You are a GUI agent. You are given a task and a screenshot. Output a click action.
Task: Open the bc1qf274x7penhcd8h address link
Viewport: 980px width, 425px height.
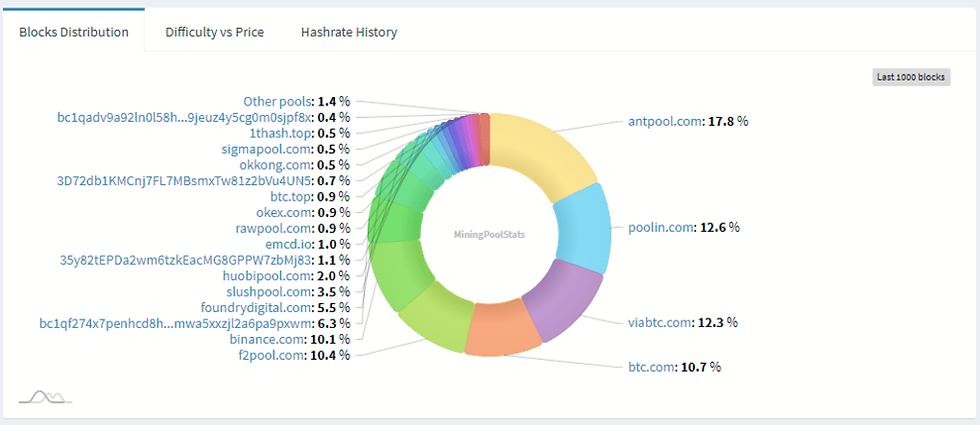click(175, 323)
